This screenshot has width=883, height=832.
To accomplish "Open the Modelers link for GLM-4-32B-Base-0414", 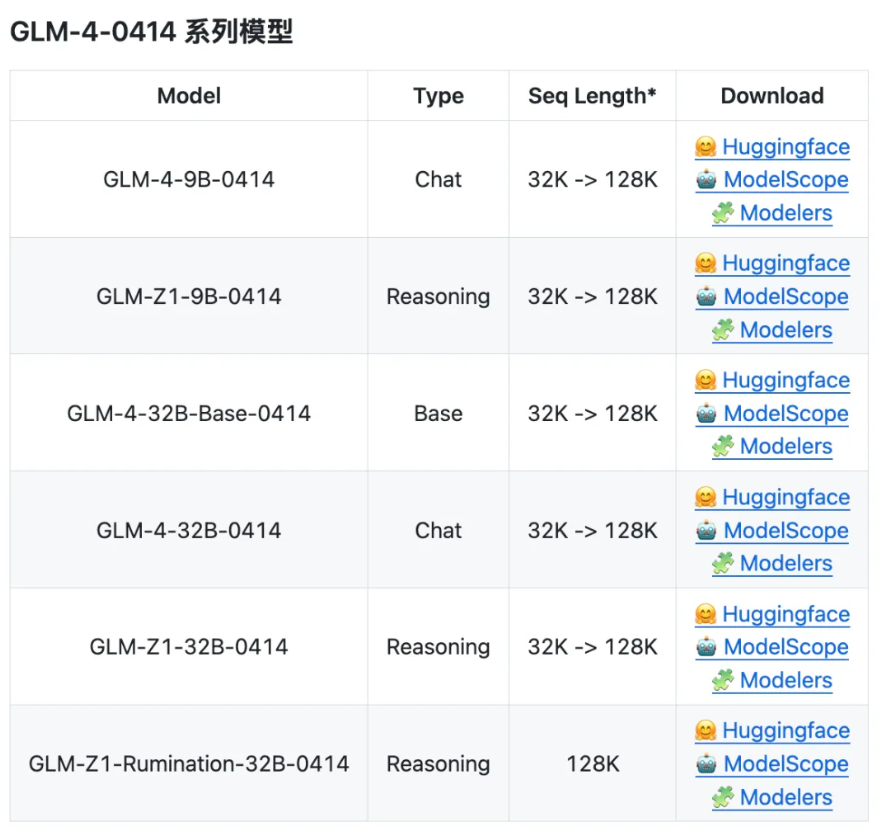I will click(786, 447).
